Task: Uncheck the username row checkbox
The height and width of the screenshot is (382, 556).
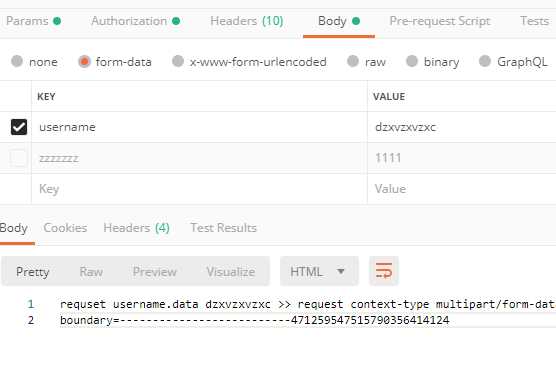Action: coord(19,127)
